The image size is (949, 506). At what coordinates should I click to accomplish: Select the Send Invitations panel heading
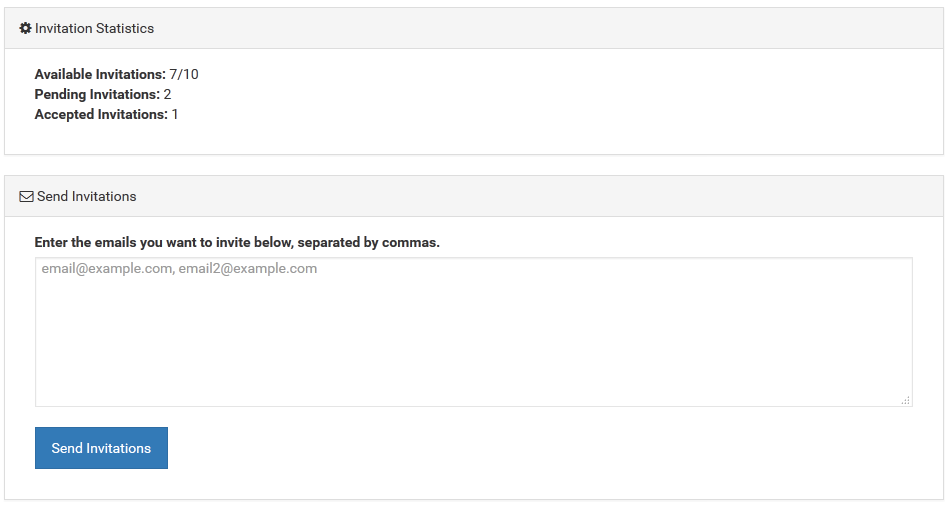(x=87, y=197)
